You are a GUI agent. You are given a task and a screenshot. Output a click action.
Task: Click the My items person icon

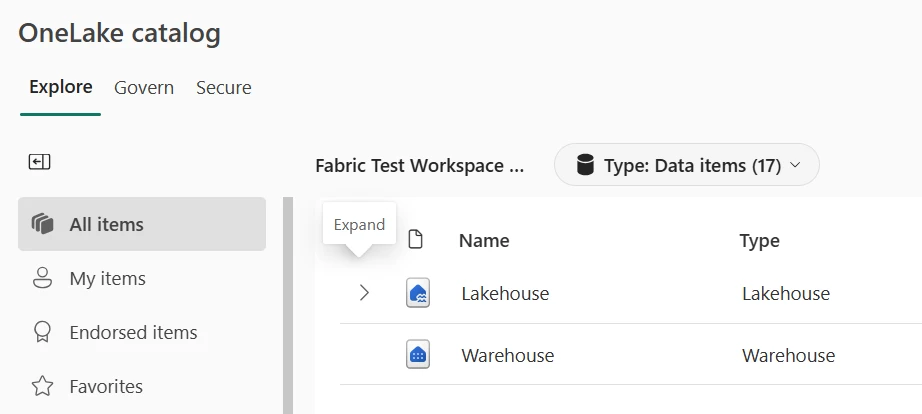42,278
